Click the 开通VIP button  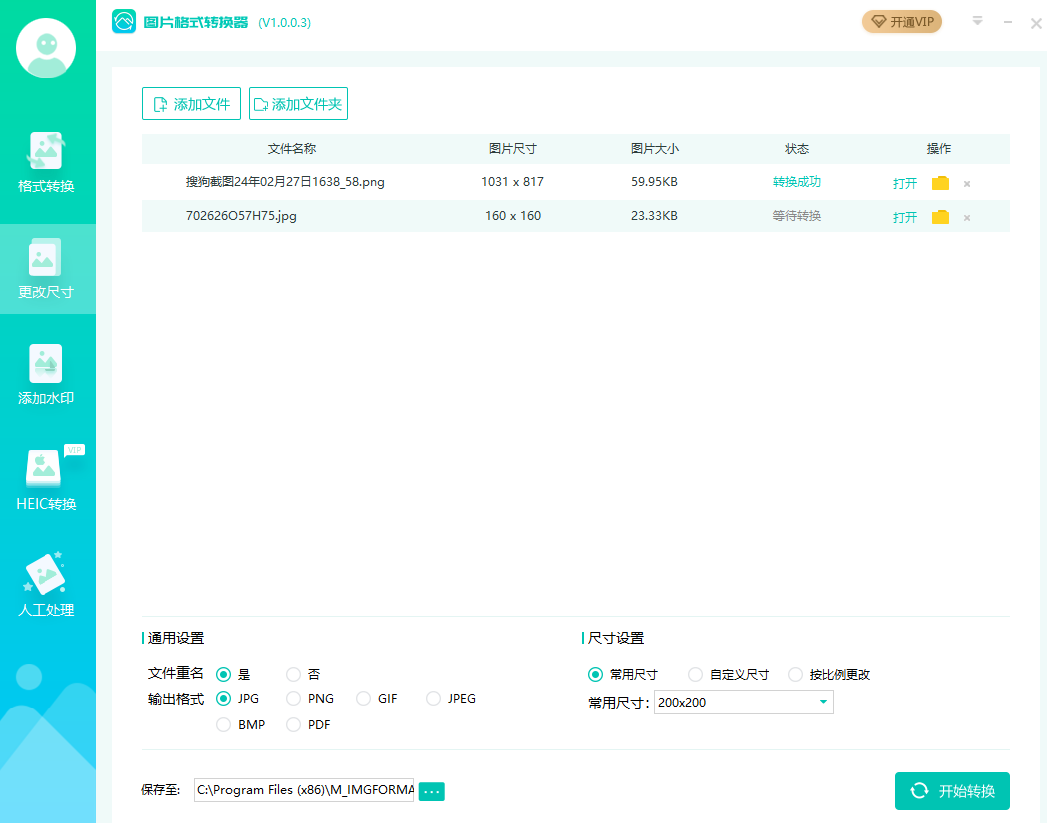click(901, 22)
